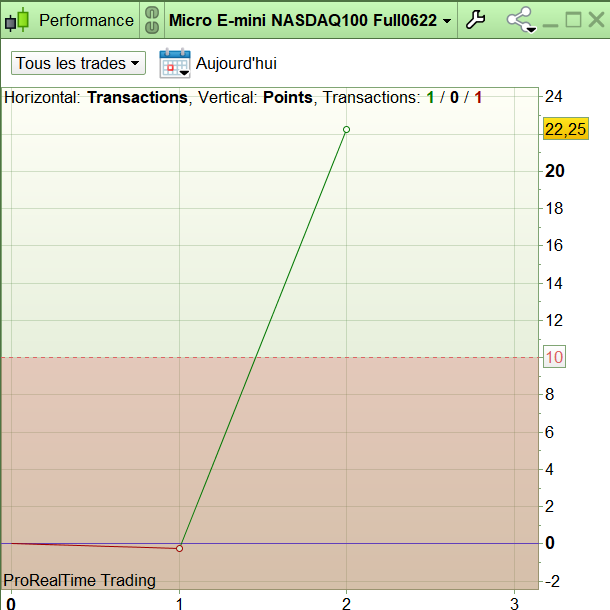This screenshot has height=610, width=610.
Task: Click the 'Aujourd'hui' period label
Action: coord(236,63)
